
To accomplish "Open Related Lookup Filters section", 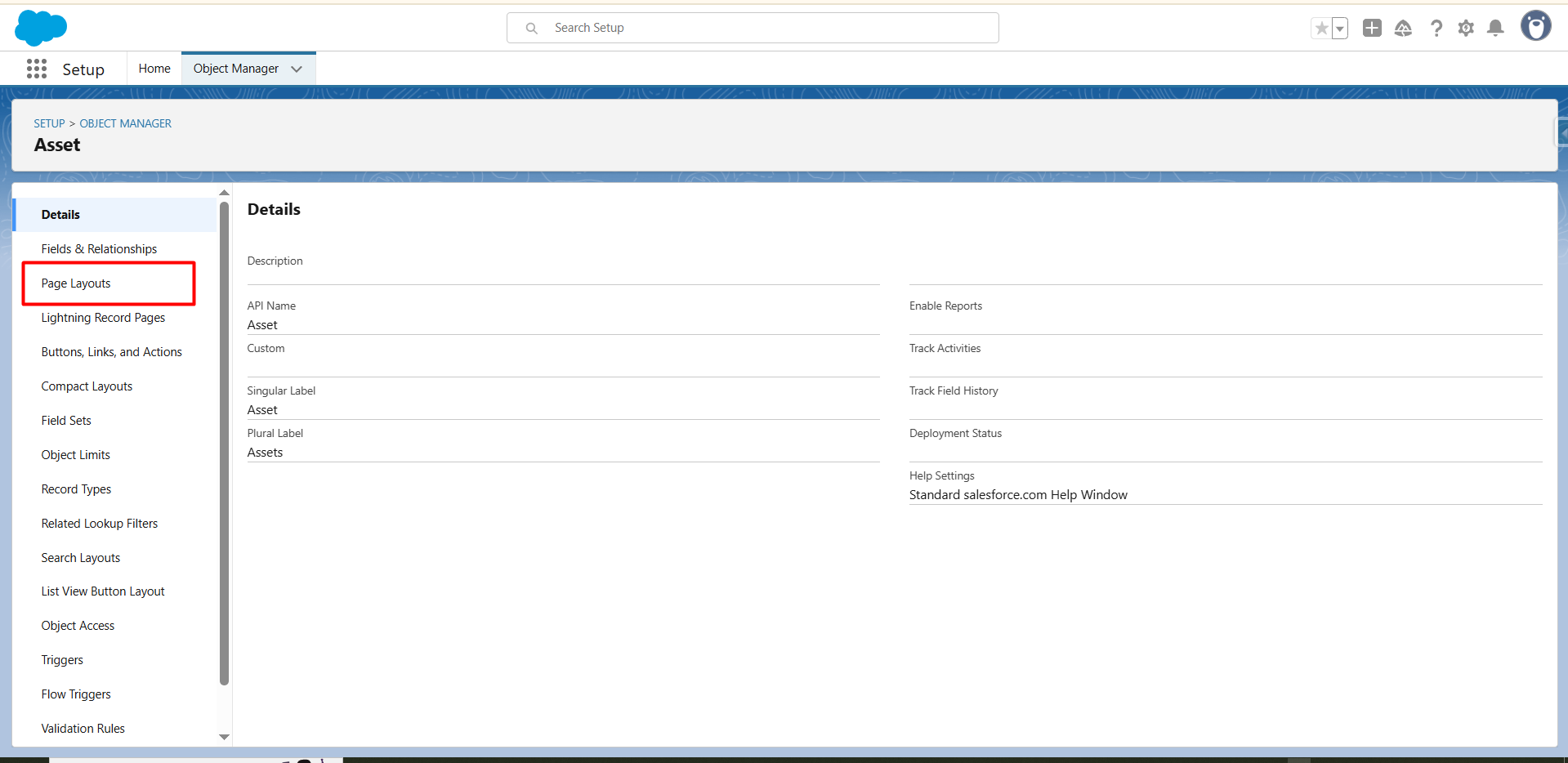I will click(x=100, y=524).
